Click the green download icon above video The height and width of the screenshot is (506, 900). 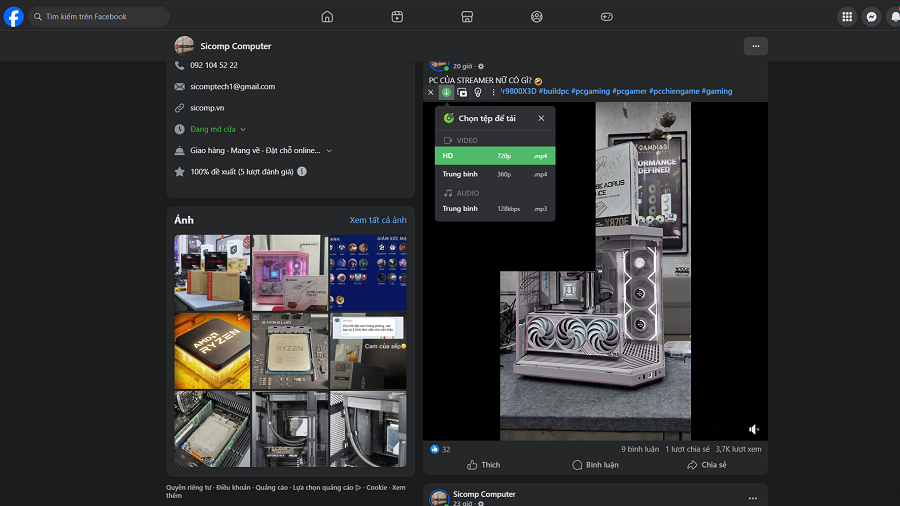point(447,92)
